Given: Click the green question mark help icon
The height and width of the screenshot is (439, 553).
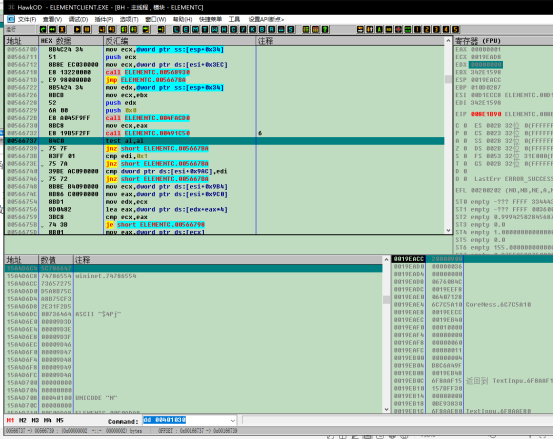Looking at the screenshot, I should tap(325, 30).
